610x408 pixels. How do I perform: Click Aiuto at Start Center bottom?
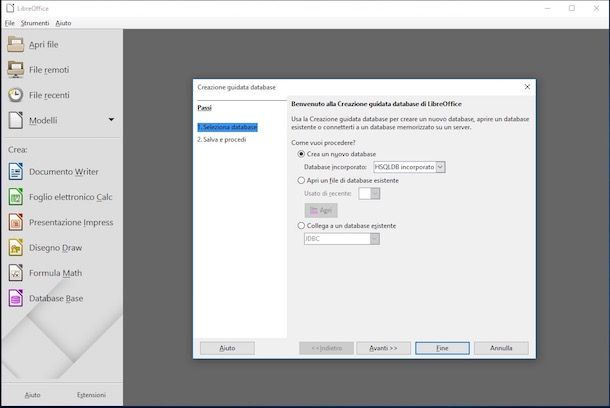tap(32, 395)
